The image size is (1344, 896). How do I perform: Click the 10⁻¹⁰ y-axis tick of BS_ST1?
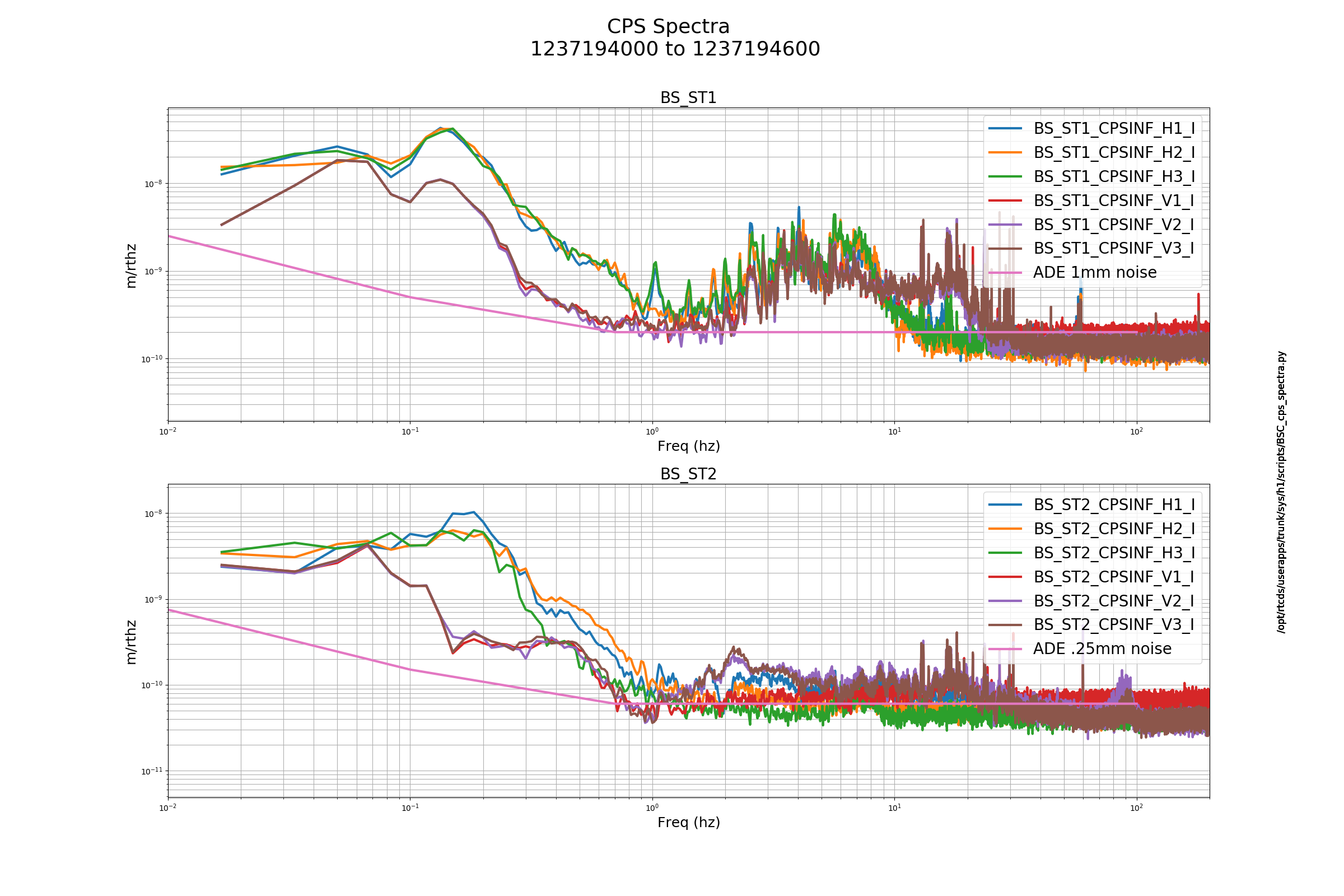151,359
